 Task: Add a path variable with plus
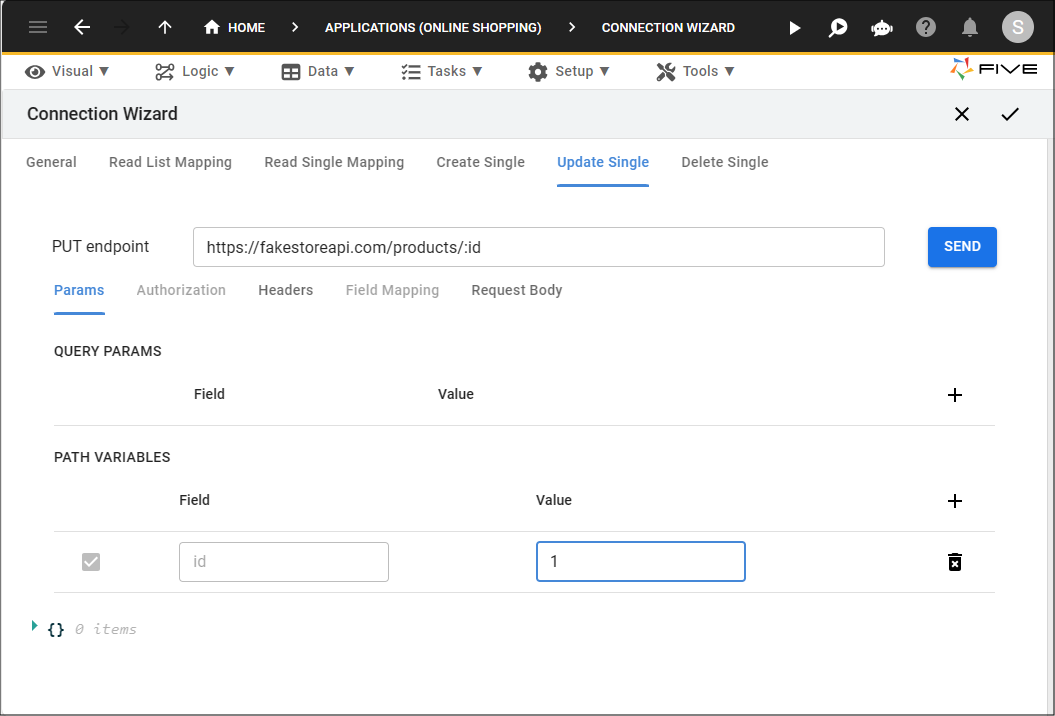(955, 501)
